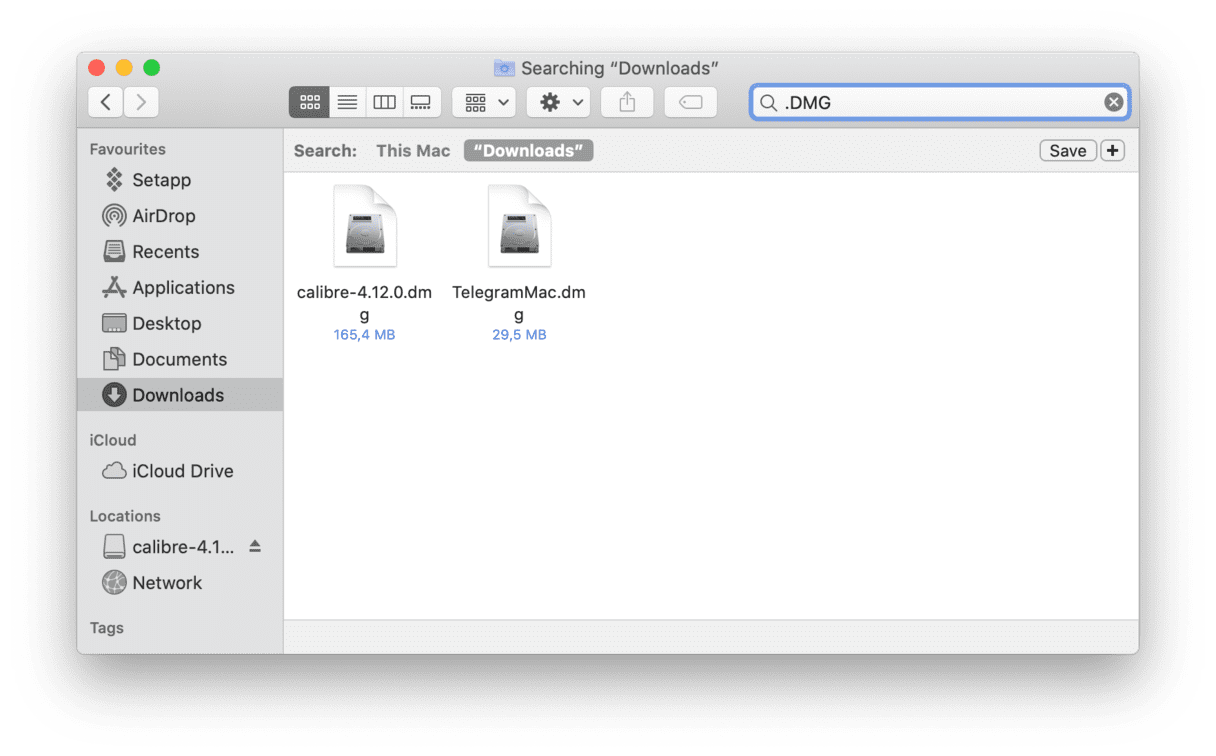1216x756 pixels.
Task: Click the Tags section header
Action: click(107, 628)
